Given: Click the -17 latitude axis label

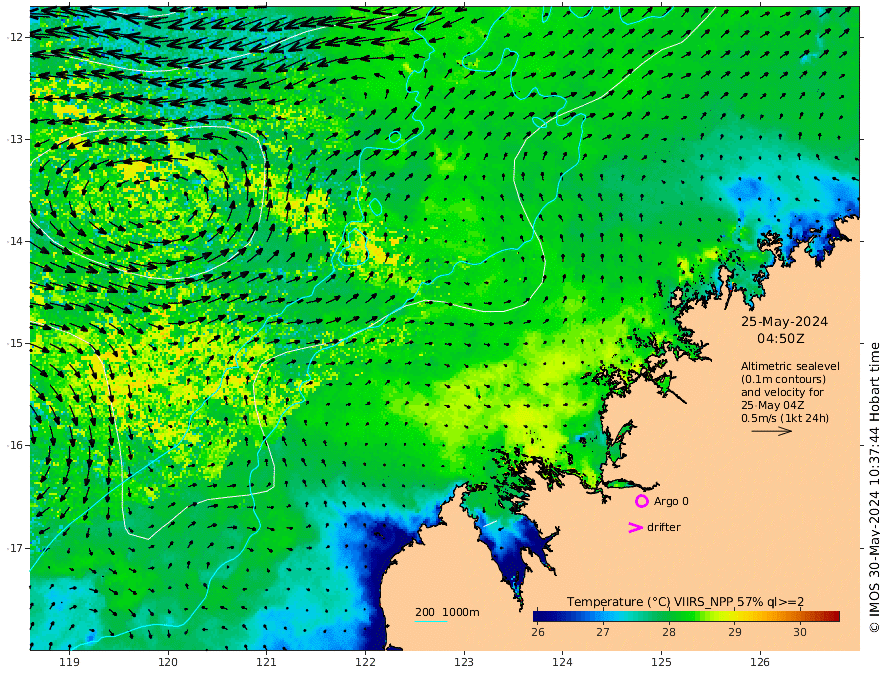Looking at the screenshot, I should pyautogui.click(x=15, y=548).
